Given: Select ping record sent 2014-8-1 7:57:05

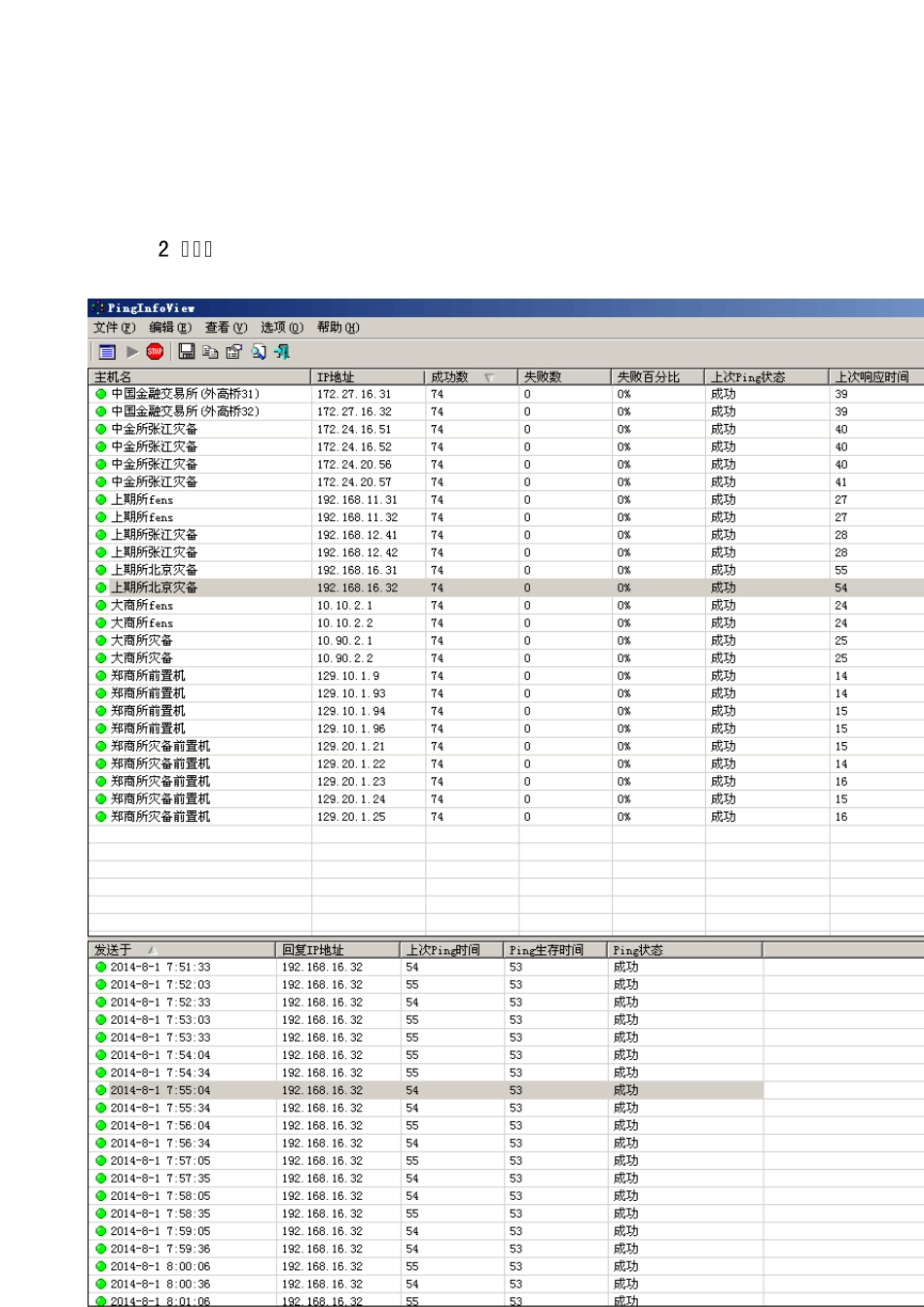Looking at the screenshot, I should click(426, 1161).
